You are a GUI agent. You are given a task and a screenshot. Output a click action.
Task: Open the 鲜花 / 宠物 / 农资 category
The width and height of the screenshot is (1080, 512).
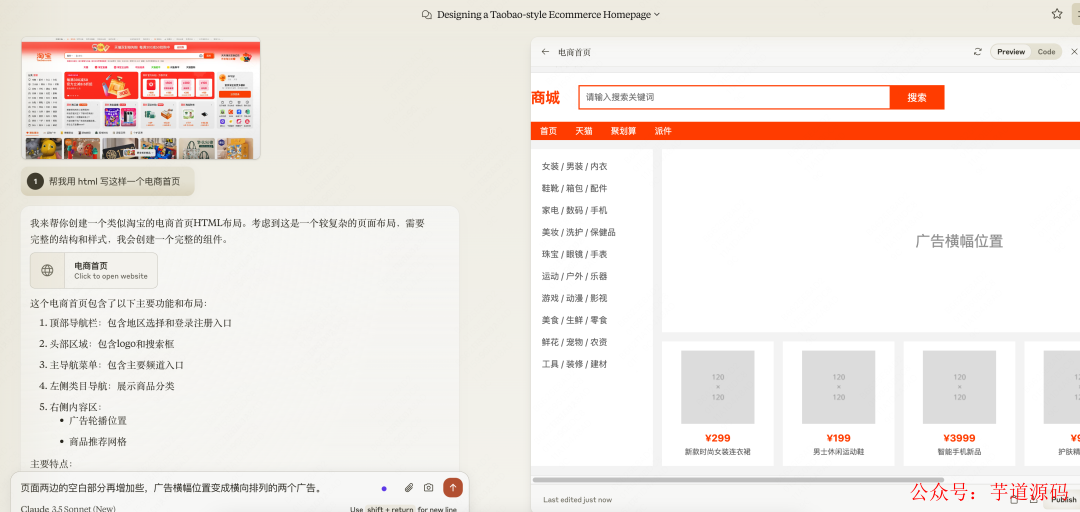574,342
